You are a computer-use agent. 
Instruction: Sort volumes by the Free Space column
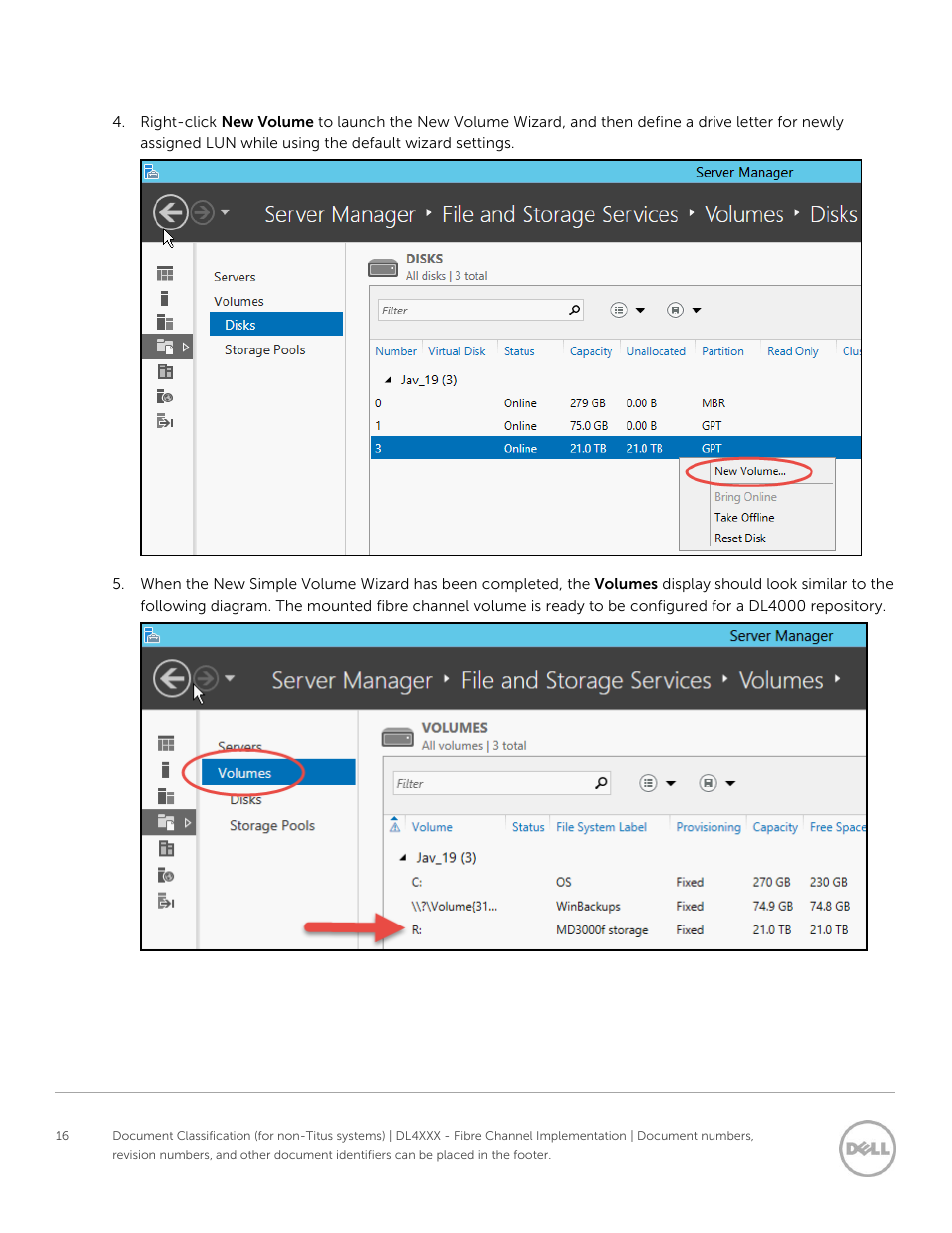coord(837,827)
